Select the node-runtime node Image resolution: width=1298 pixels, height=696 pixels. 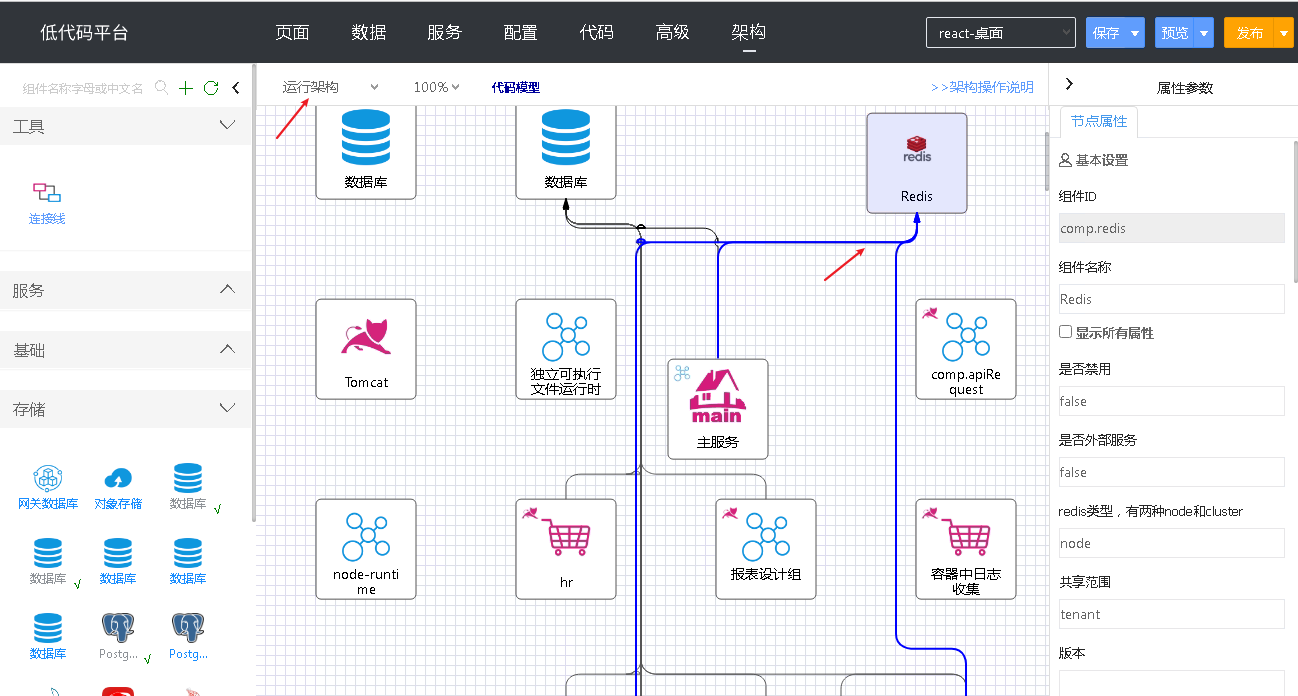pyautogui.click(x=366, y=549)
